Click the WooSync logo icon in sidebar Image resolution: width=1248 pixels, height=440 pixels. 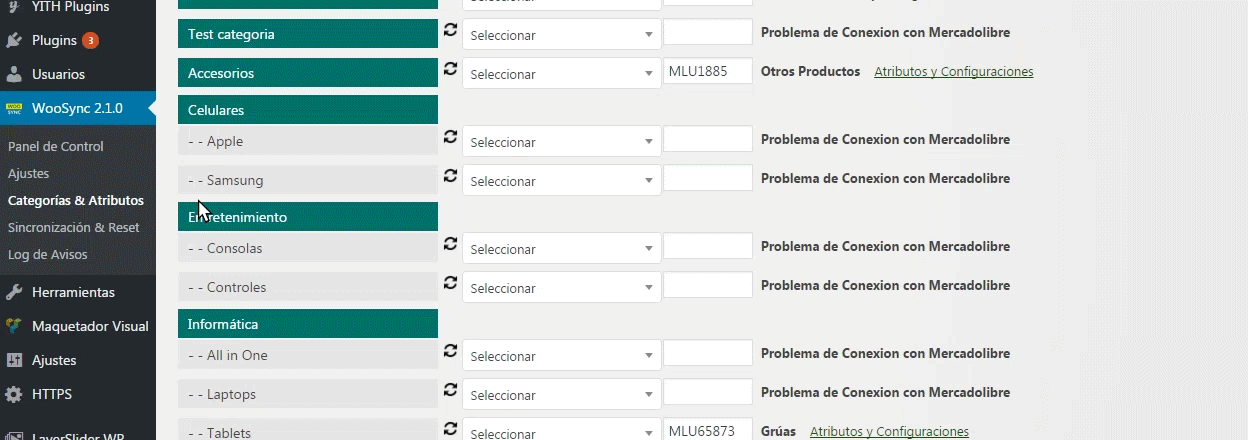[14, 108]
